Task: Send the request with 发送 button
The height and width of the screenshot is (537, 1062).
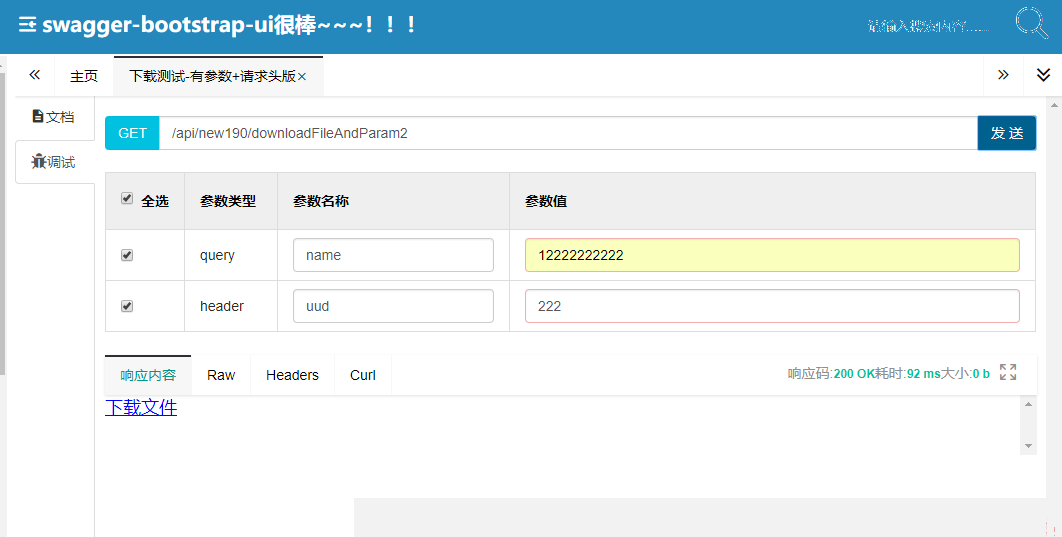Action: 1006,133
